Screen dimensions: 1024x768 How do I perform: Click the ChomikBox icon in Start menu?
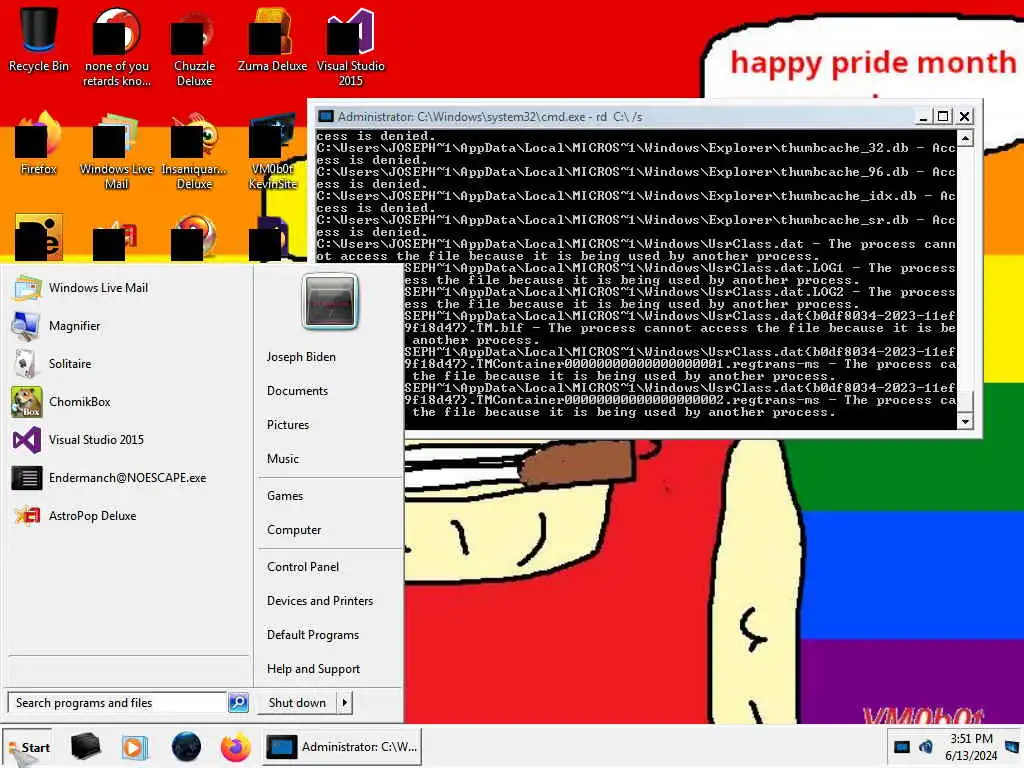(x=27, y=402)
